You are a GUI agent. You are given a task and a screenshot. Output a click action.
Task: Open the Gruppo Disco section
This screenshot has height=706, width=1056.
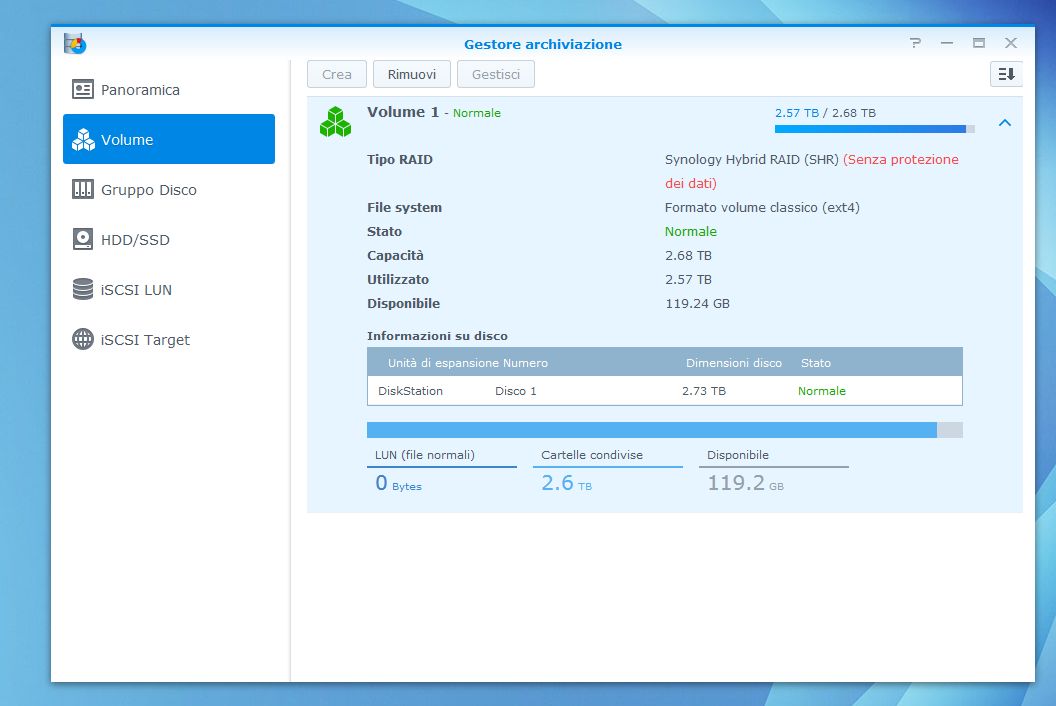point(168,189)
